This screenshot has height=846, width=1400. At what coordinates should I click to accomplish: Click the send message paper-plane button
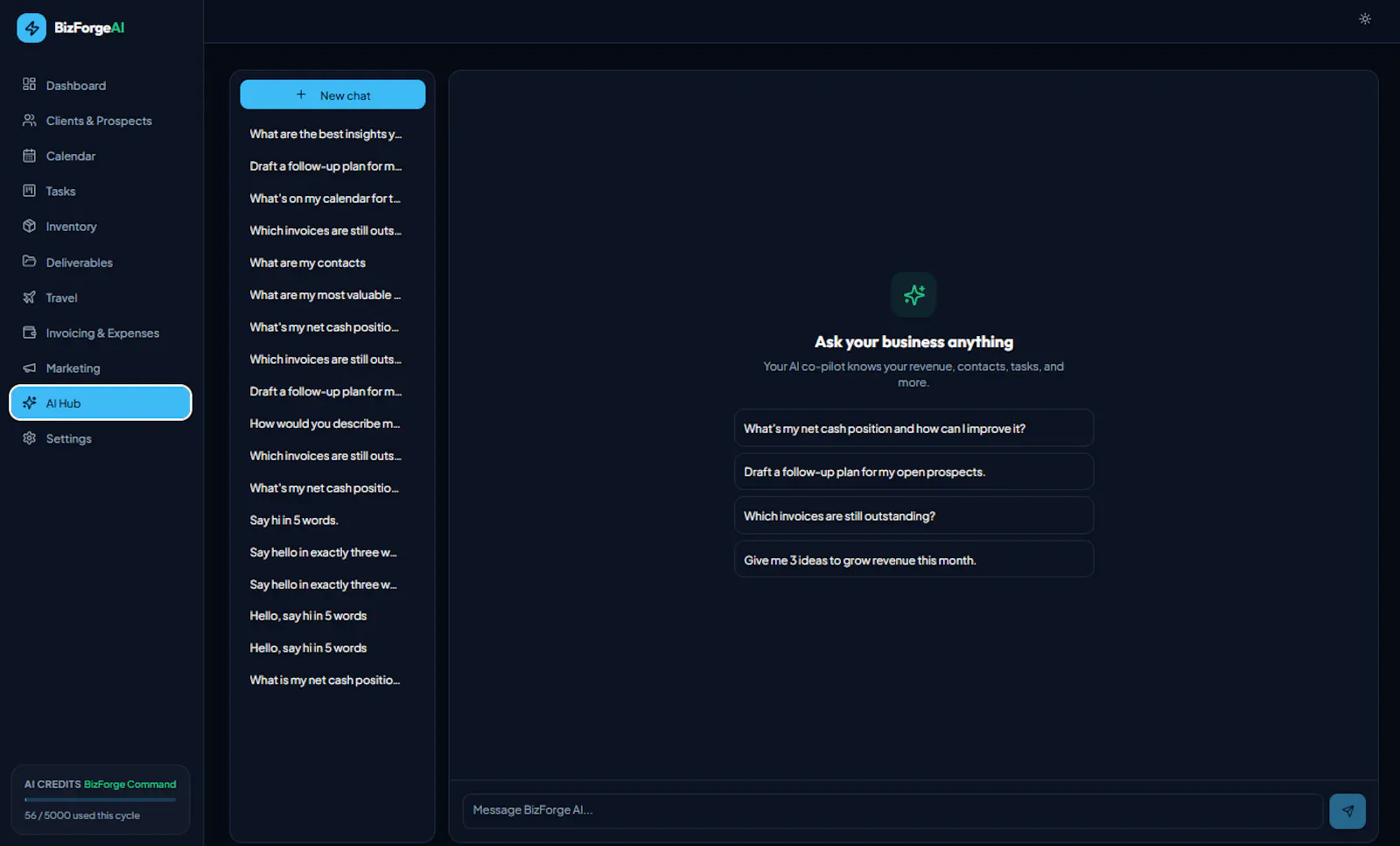click(x=1347, y=811)
